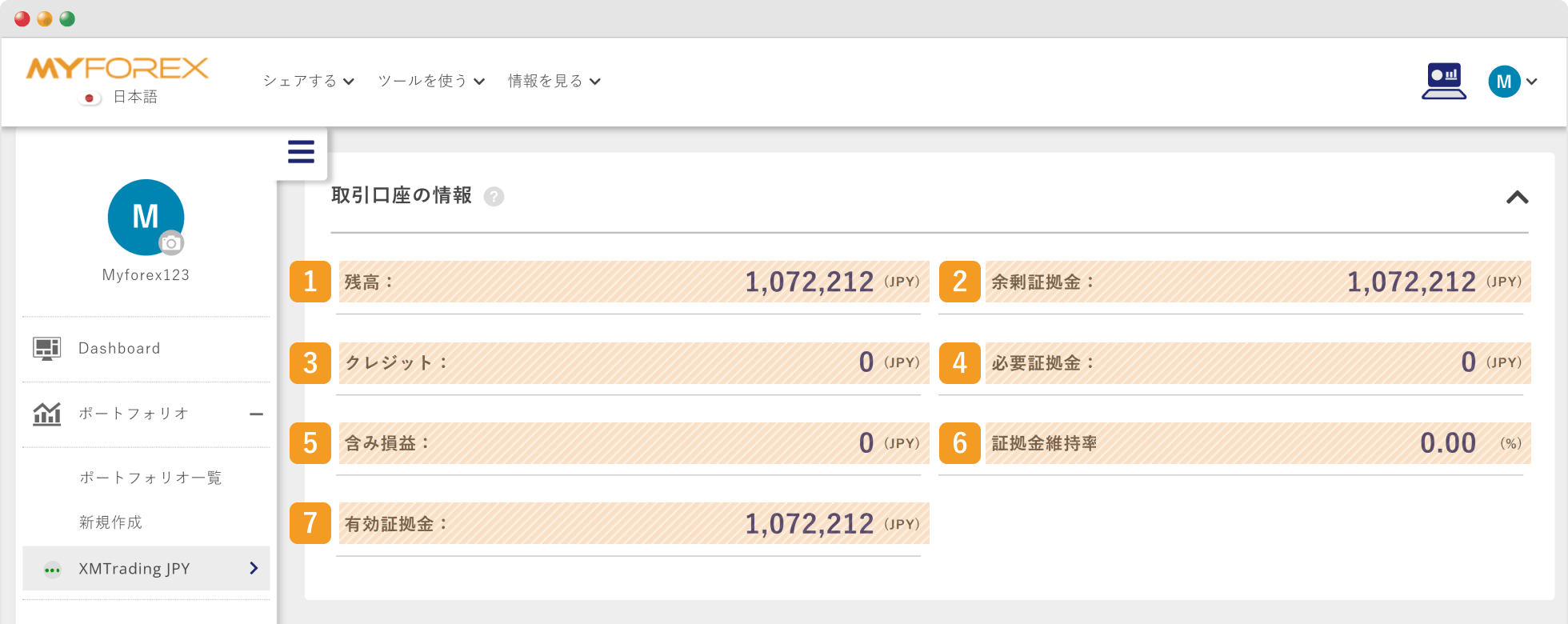Click the ポートフォリオ chart icon
This screenshot has height=624, width=1568.
(x=46, y=414)
